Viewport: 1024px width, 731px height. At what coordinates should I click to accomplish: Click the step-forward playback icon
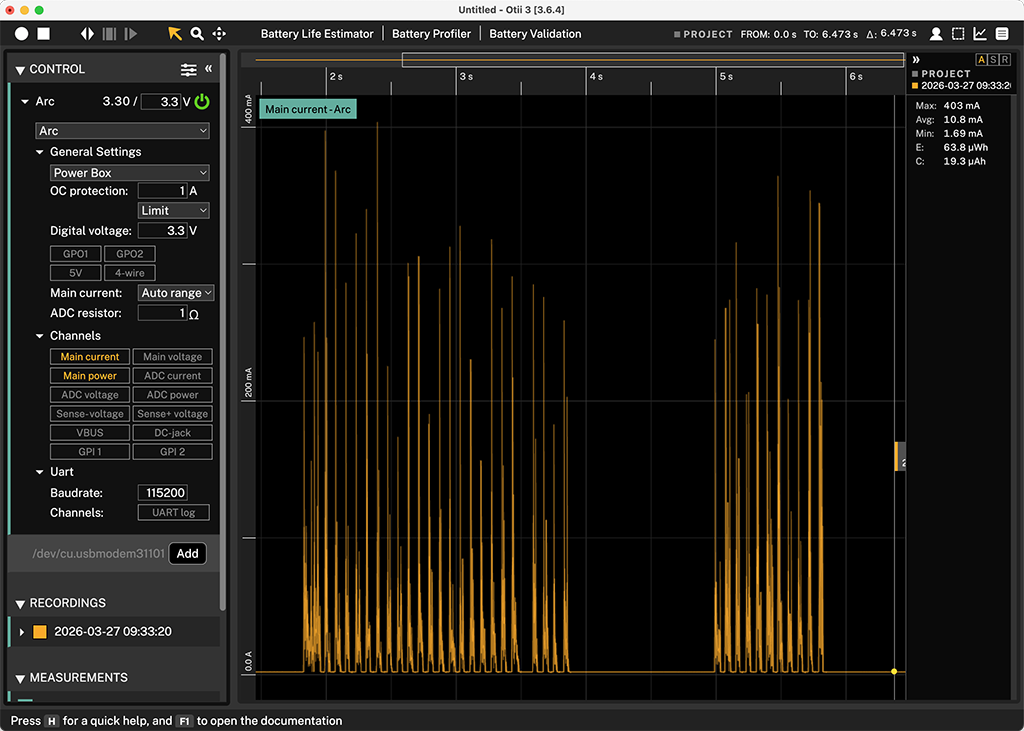coord(131,33)
